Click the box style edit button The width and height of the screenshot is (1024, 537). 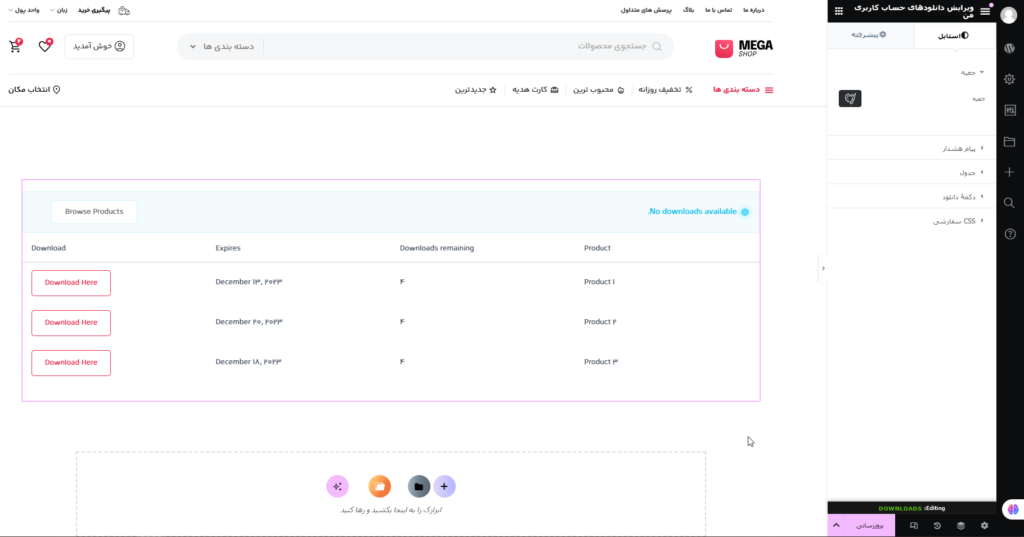pyautogui.click(x=849, y=98)
